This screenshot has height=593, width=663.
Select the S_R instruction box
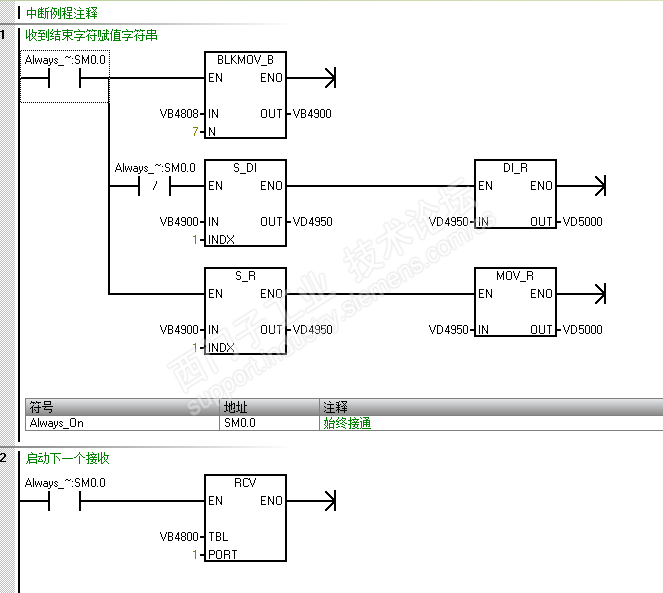click(245, 311)
